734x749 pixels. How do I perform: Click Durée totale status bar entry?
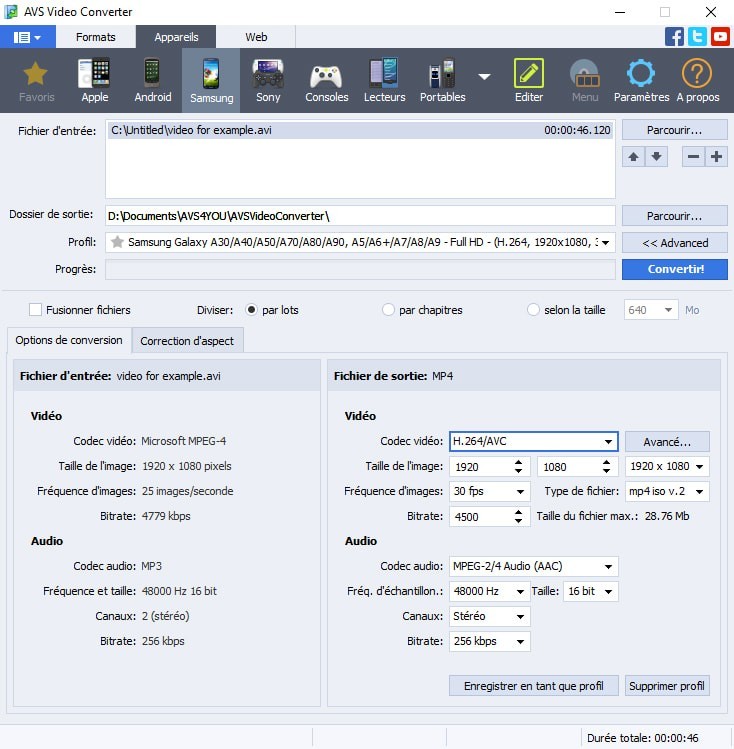coord(642,738)
